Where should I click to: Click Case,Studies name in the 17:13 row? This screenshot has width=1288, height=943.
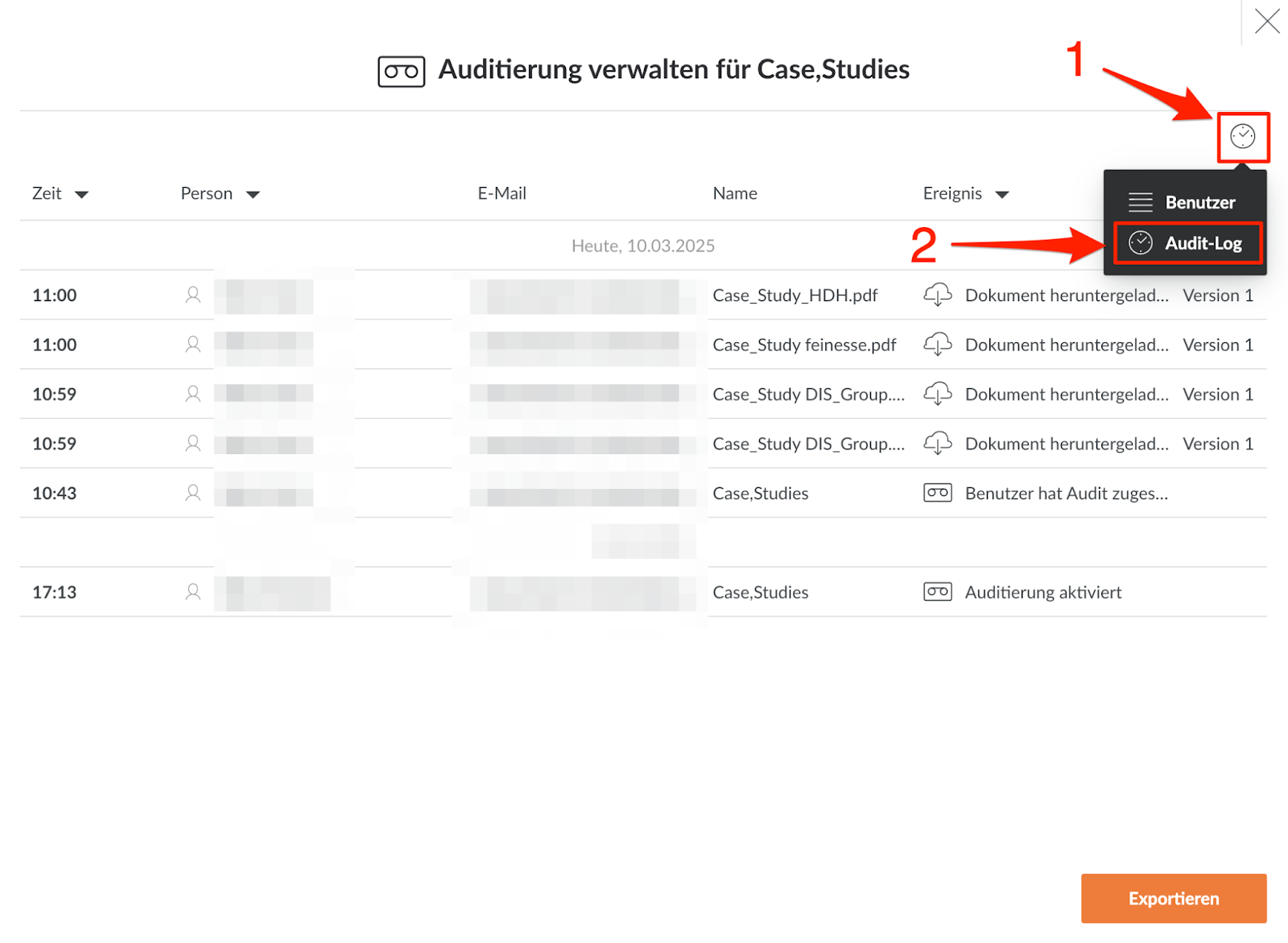click(760, 593)
